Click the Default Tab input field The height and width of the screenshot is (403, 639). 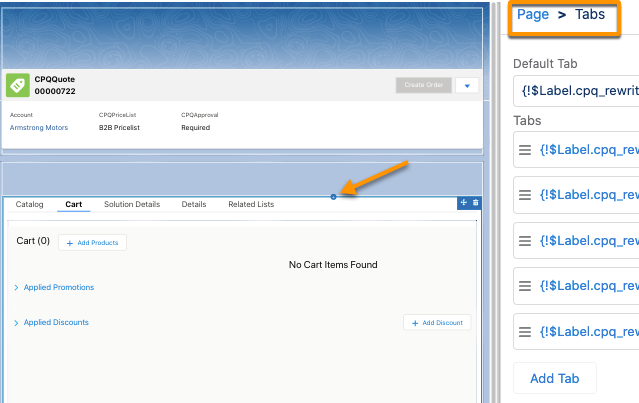[x=576, y=91]
